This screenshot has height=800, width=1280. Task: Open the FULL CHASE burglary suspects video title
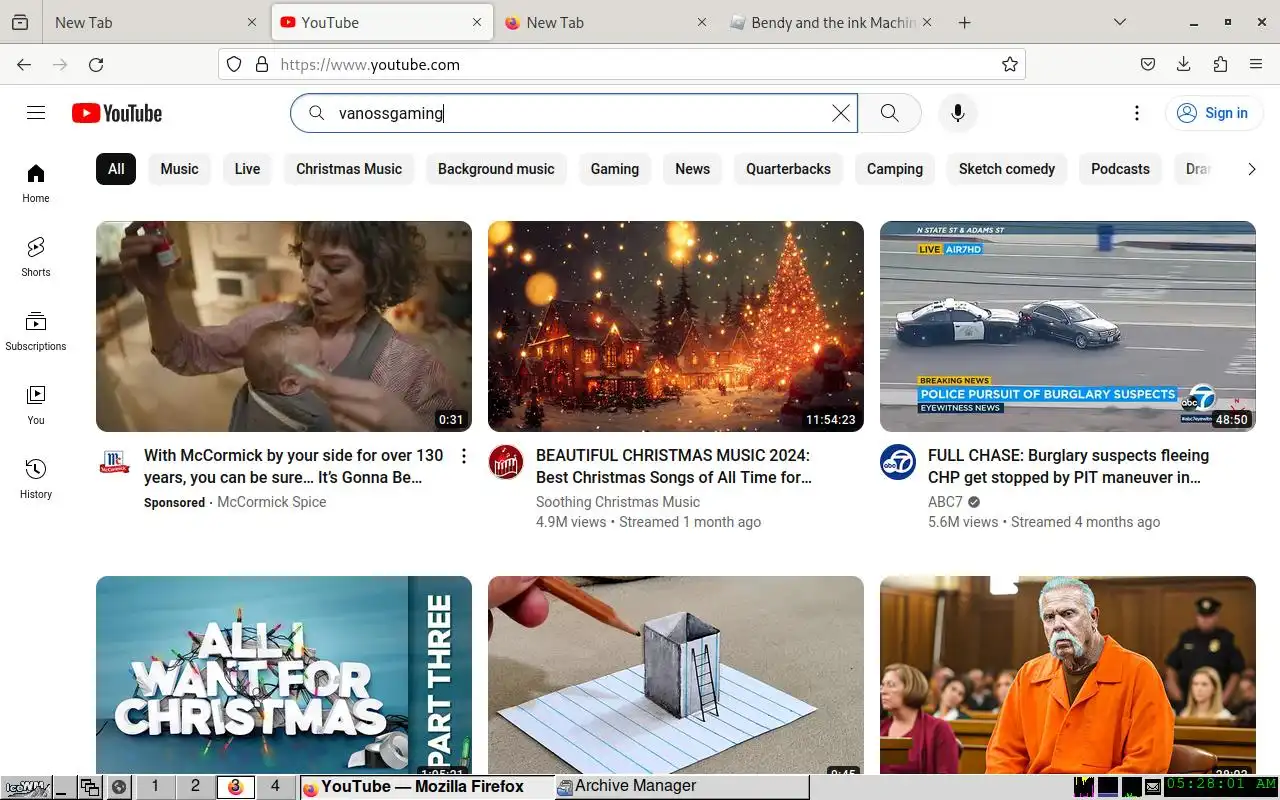(1069, 466)
